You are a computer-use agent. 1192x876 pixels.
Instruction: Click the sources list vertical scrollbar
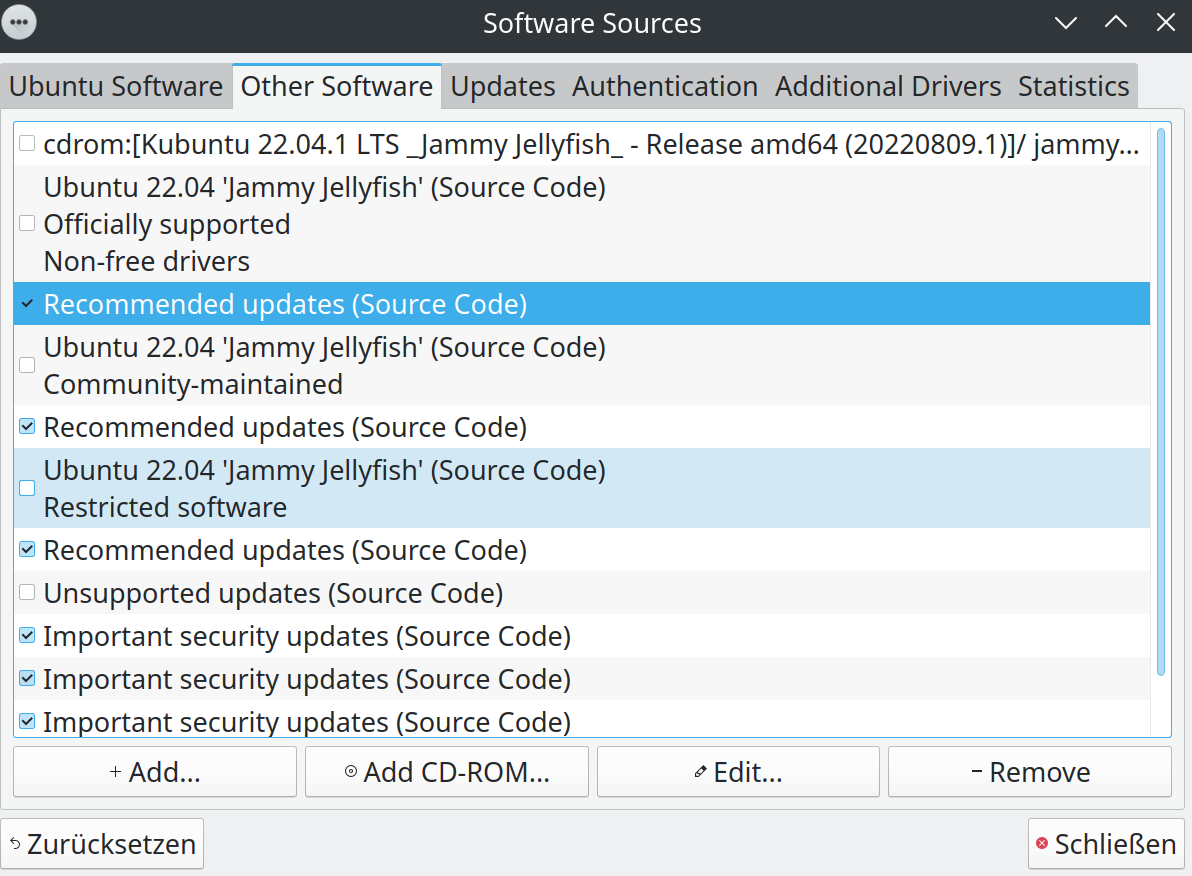tap(1161, 402)
